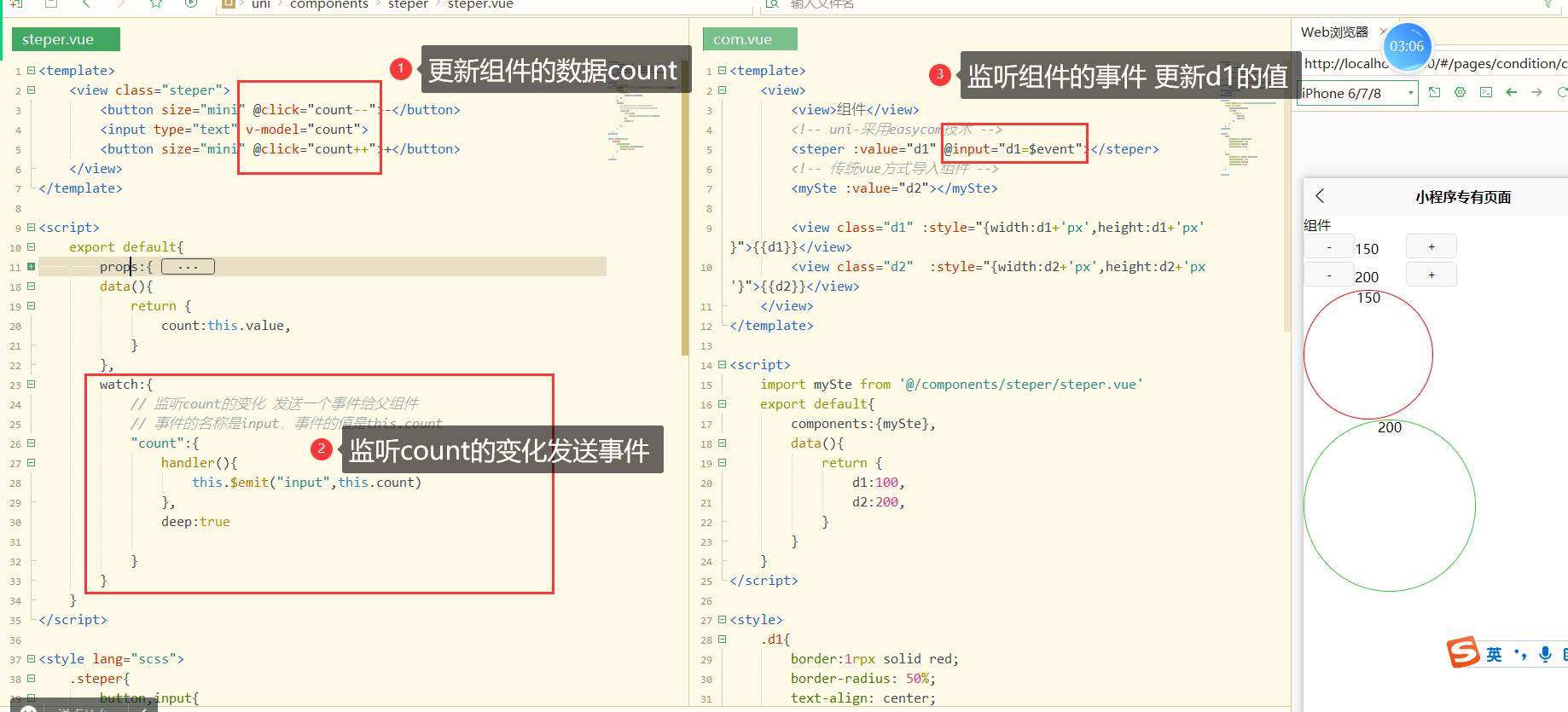Collapse the export default block in com.vue
The height and width of the screenshot is (712, 1568).
click(x=723, y=404)
